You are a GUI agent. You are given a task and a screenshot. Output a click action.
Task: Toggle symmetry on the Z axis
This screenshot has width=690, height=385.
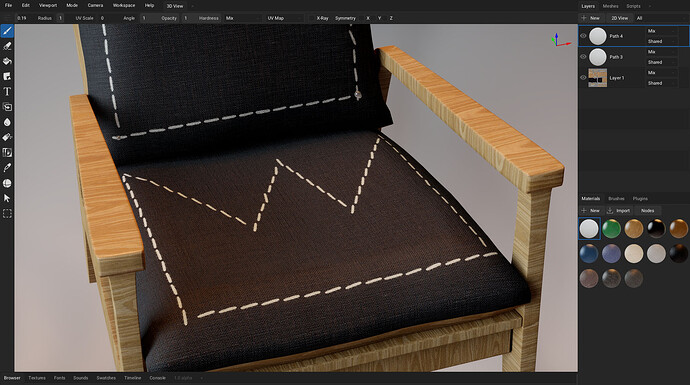[x=391, y=18]
